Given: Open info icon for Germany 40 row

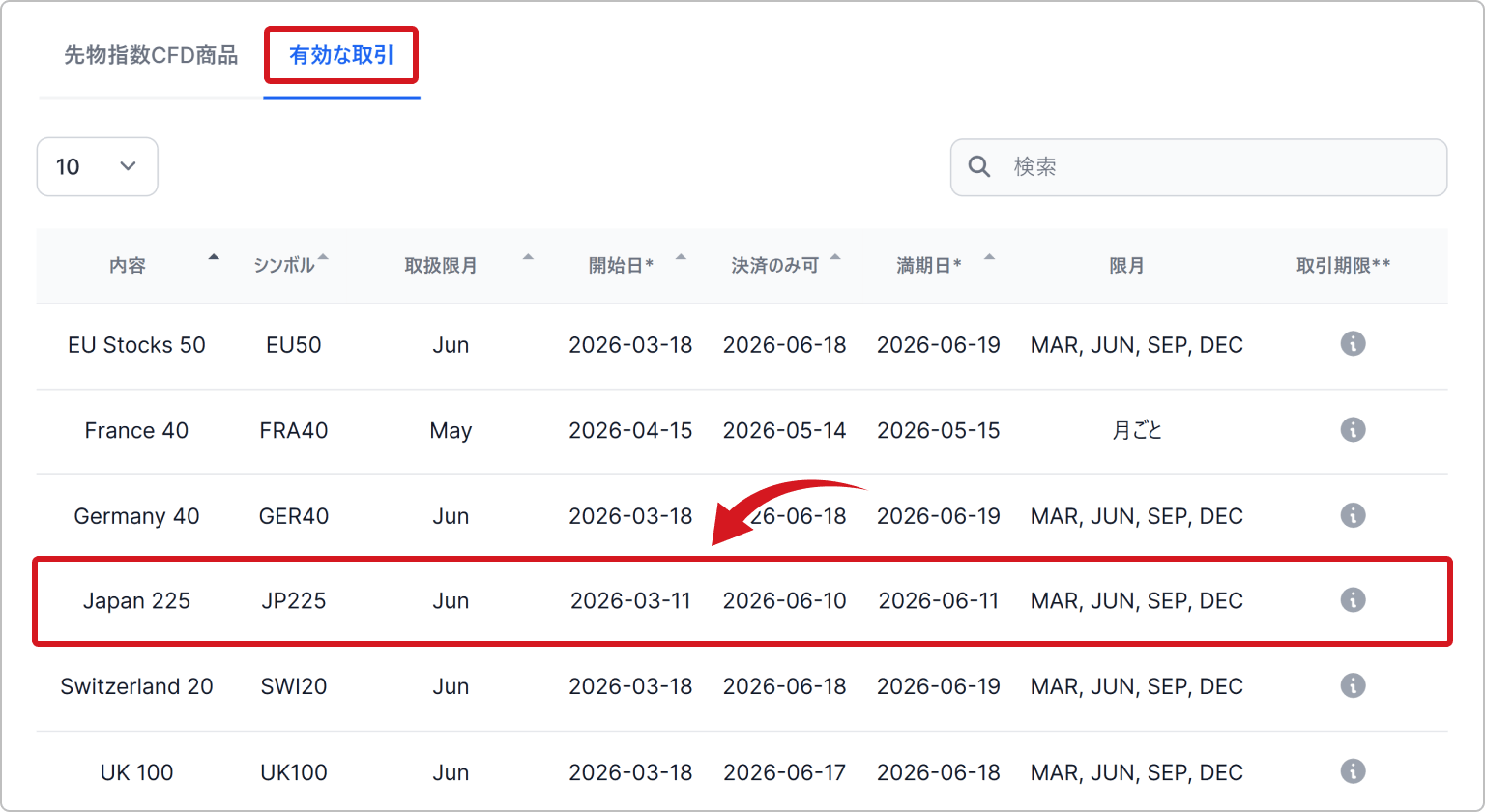Looking at the screenshot, I should point(1353,515).
